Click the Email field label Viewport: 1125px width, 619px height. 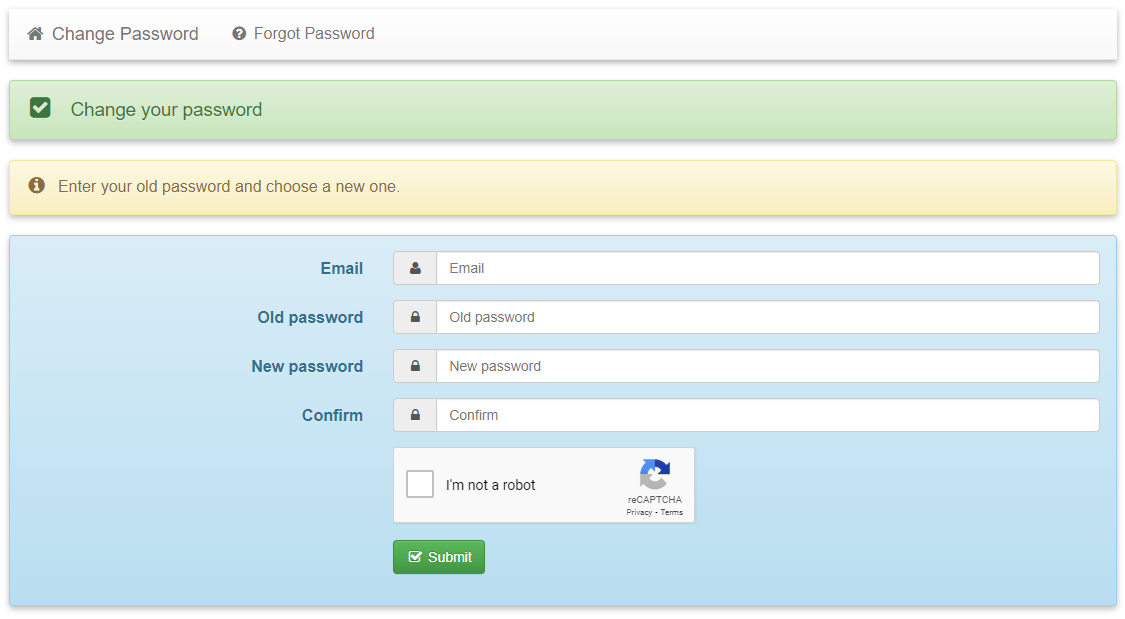coord(341,268)
